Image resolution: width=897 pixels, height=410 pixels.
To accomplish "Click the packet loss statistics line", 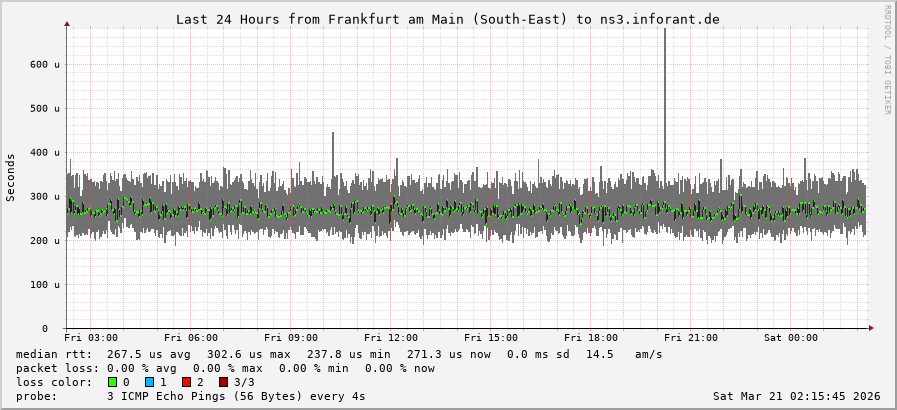I will (x=225, y=368).
